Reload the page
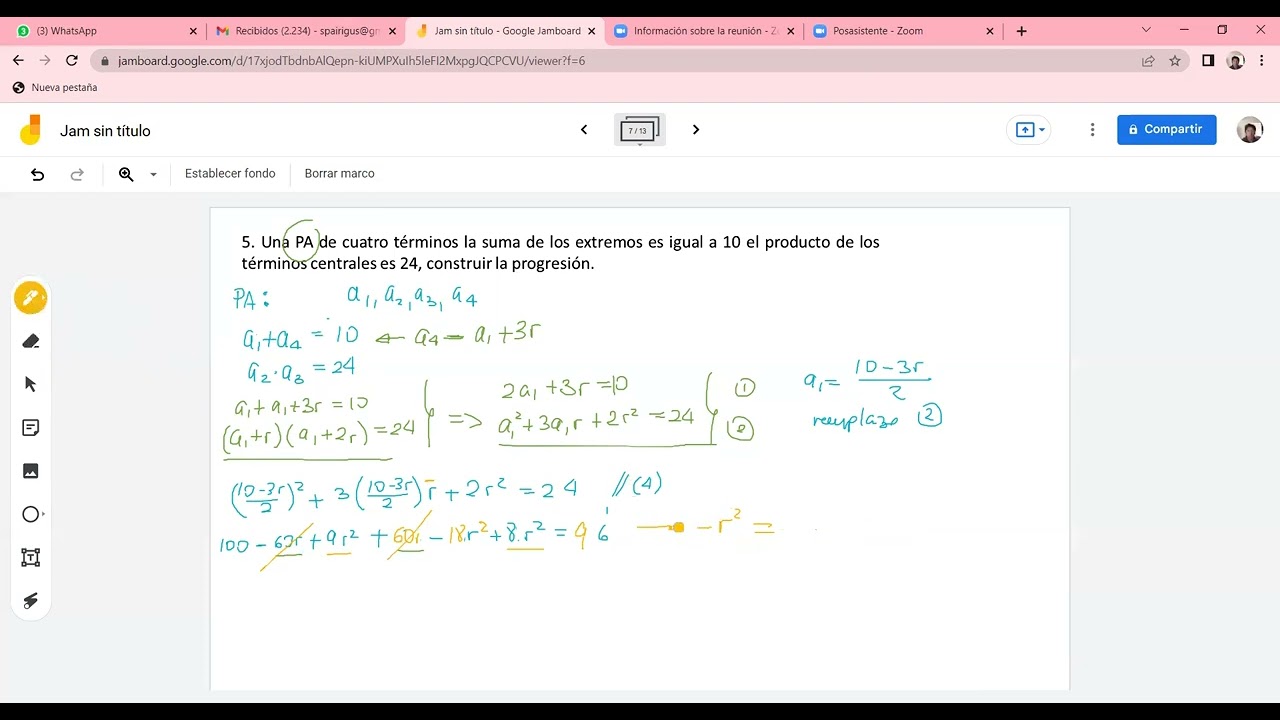 [x=72, y=61]
